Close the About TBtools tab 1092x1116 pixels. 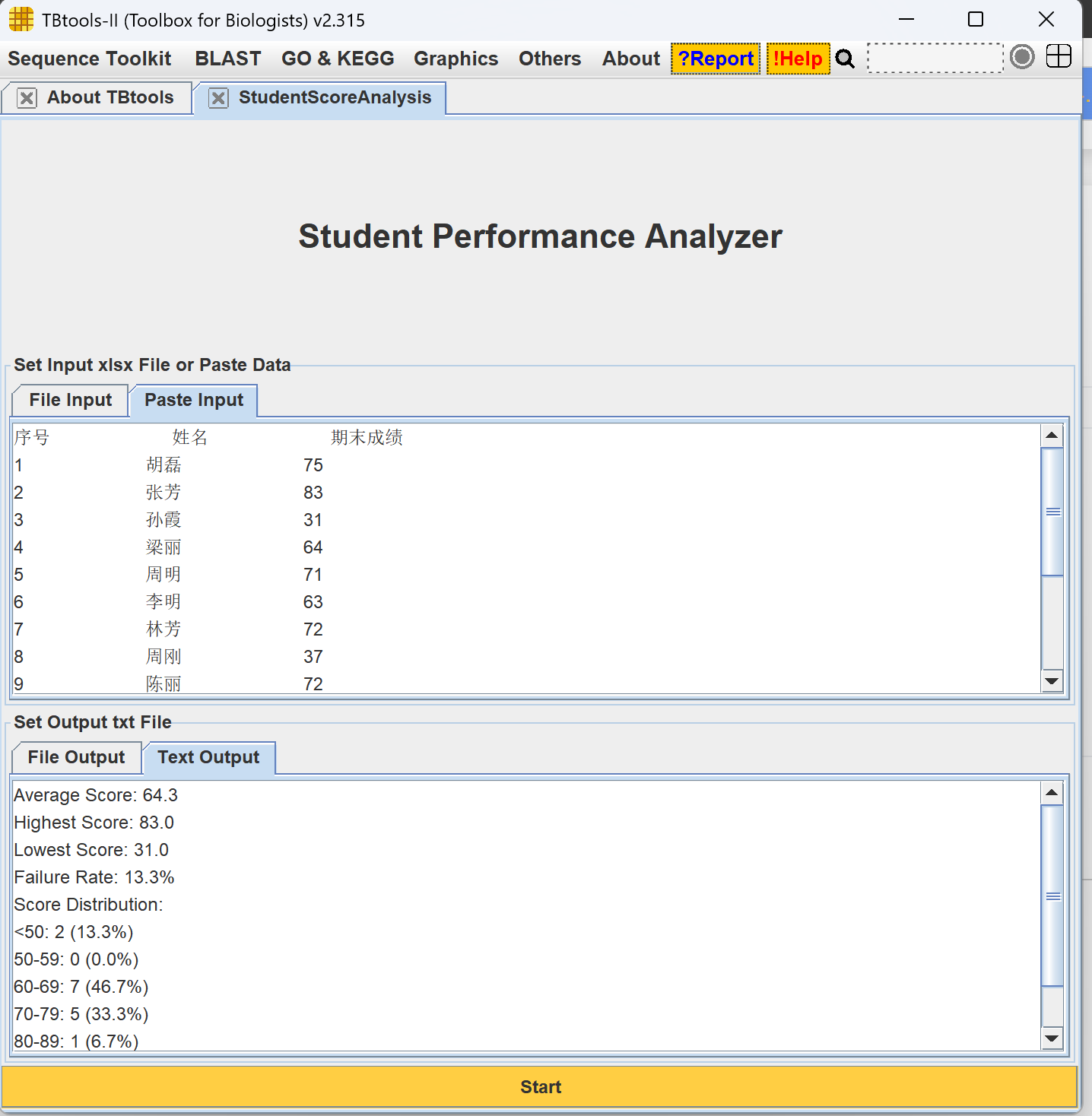(27, 98)
